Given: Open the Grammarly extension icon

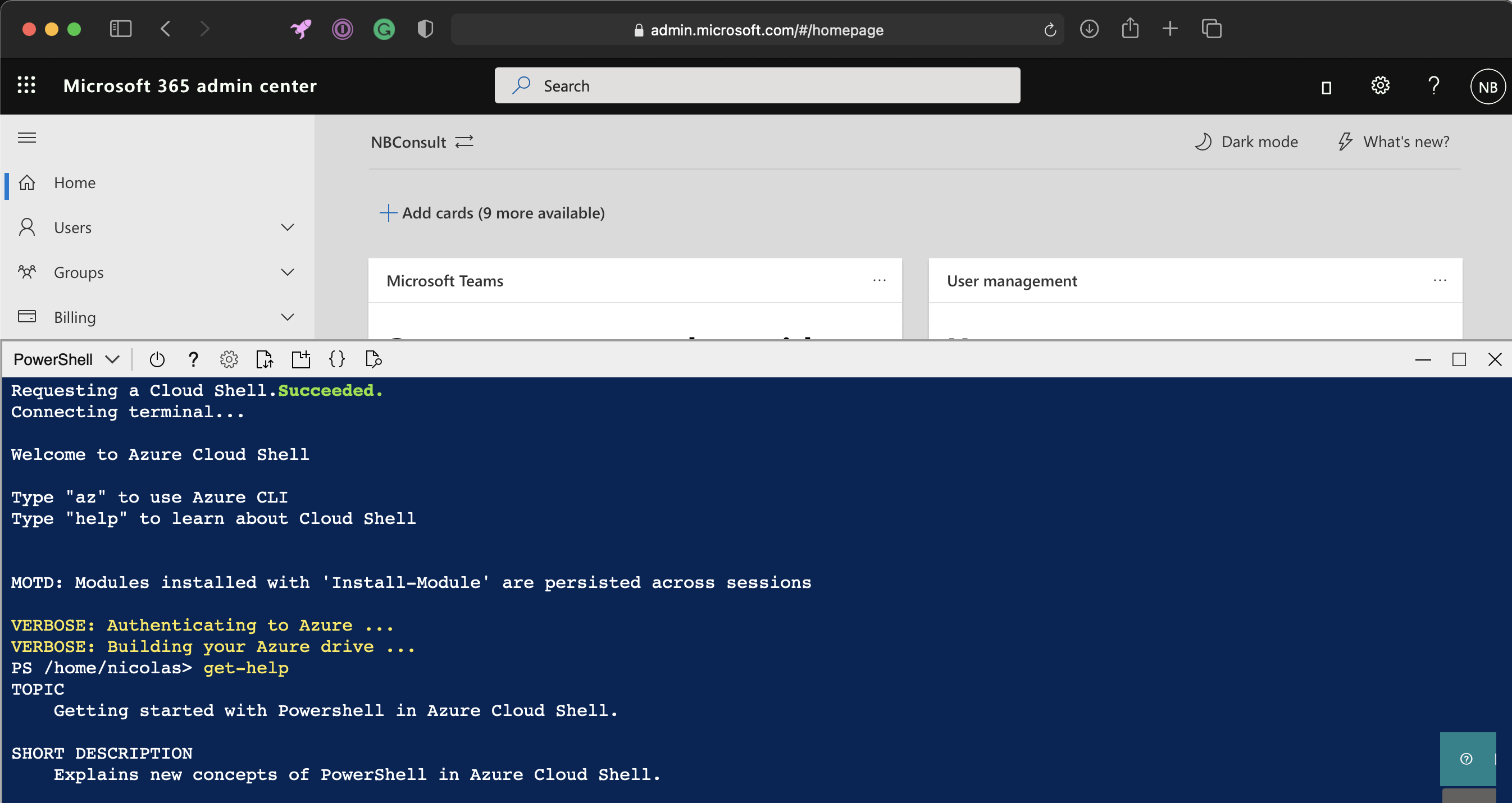Looking at the screenshot, I should (x=384, y=29).
